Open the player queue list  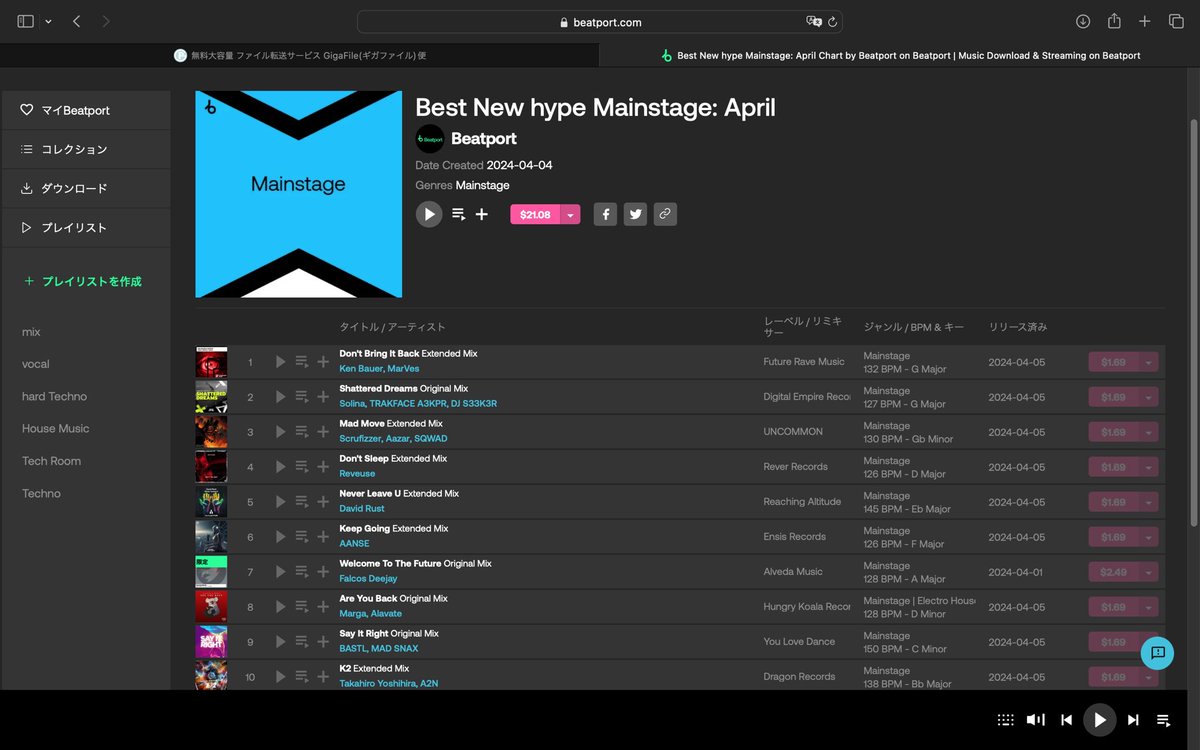click(x=1164, y=720)
